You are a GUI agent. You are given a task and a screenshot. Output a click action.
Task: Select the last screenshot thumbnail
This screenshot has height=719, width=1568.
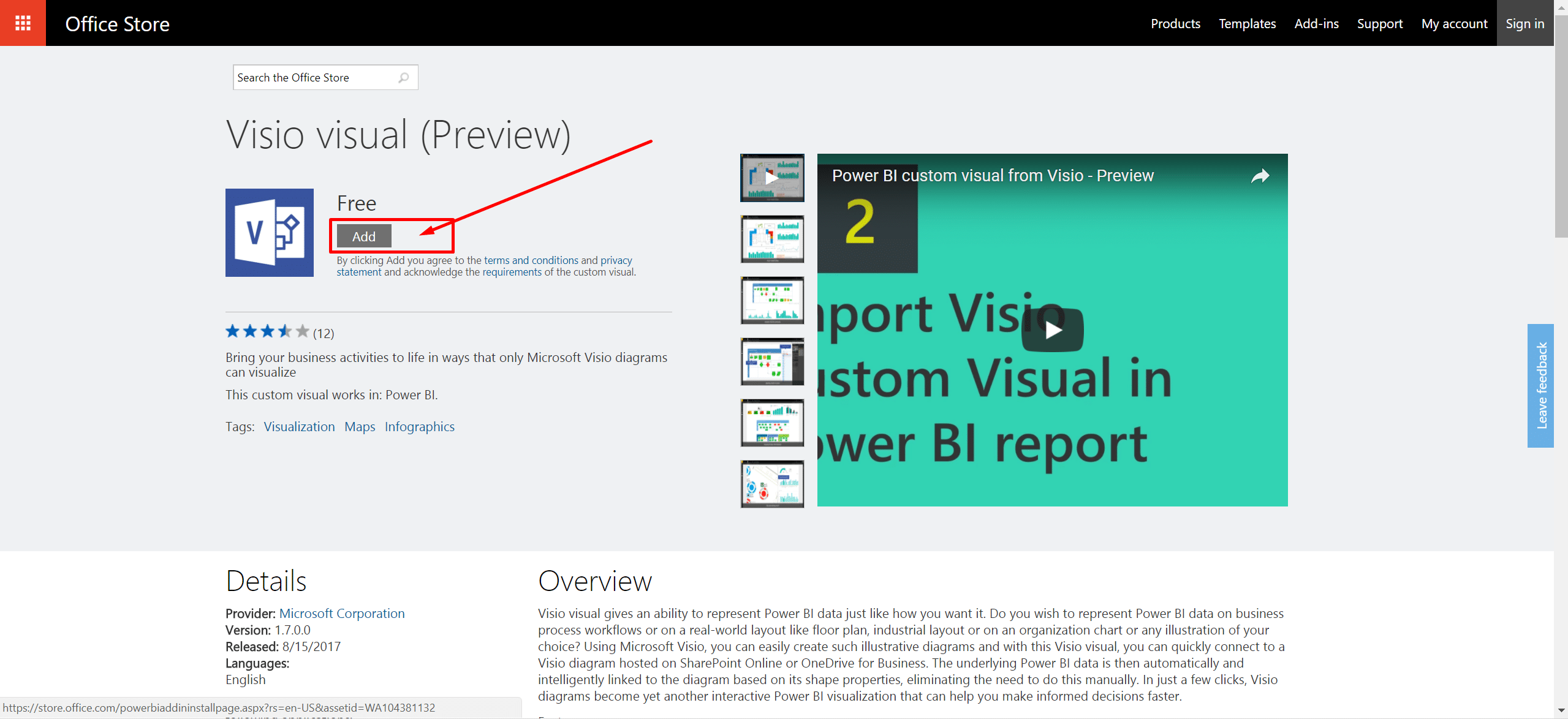(772, 484)
